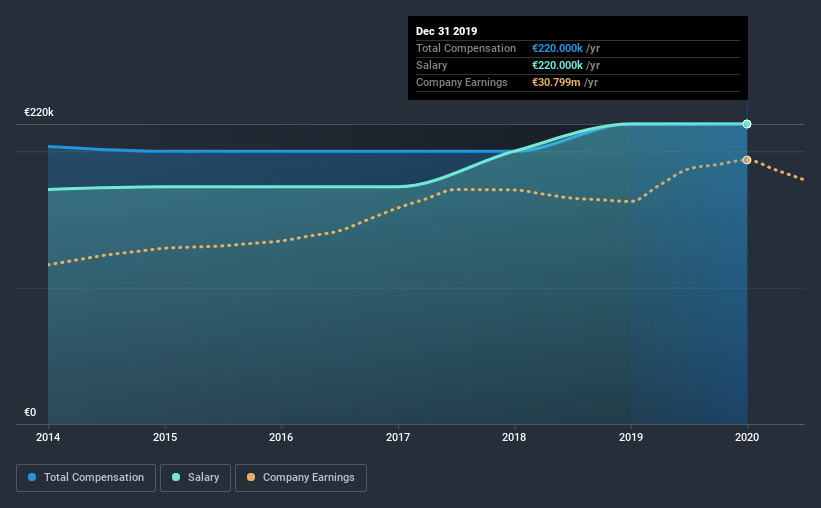Viewport: 821px width, 508px height.
Task: Click the blue Total Compensation legend dot
Action: 32,477
